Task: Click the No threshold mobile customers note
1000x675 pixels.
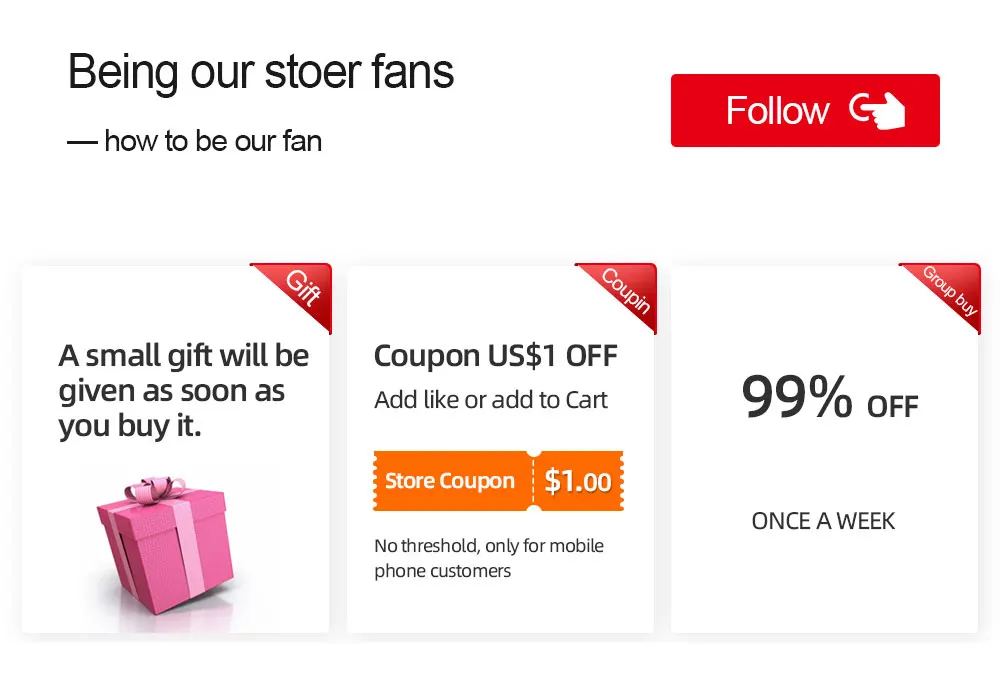Action: tap(489, 558)
